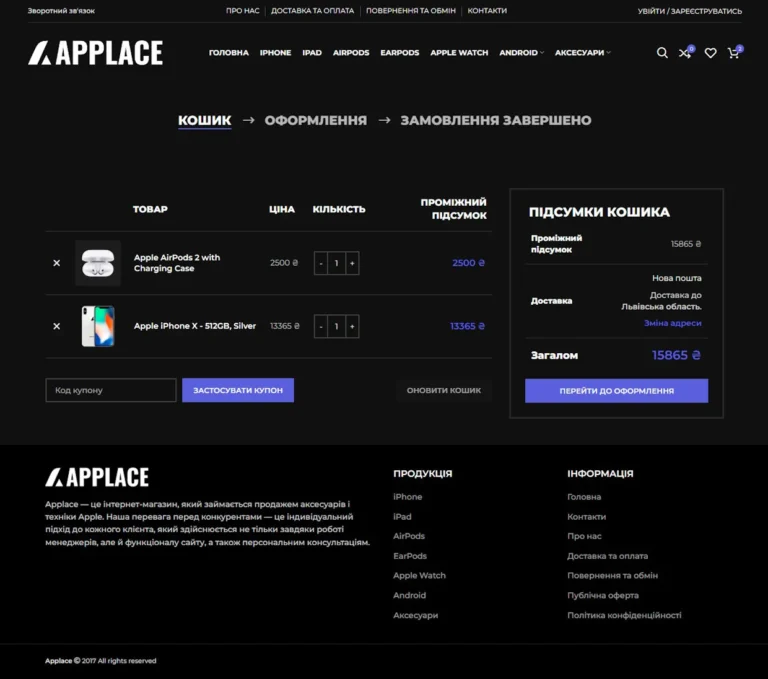The image size is (768, 679).
Task: Open the search magnifier icon
Action: 662,52
